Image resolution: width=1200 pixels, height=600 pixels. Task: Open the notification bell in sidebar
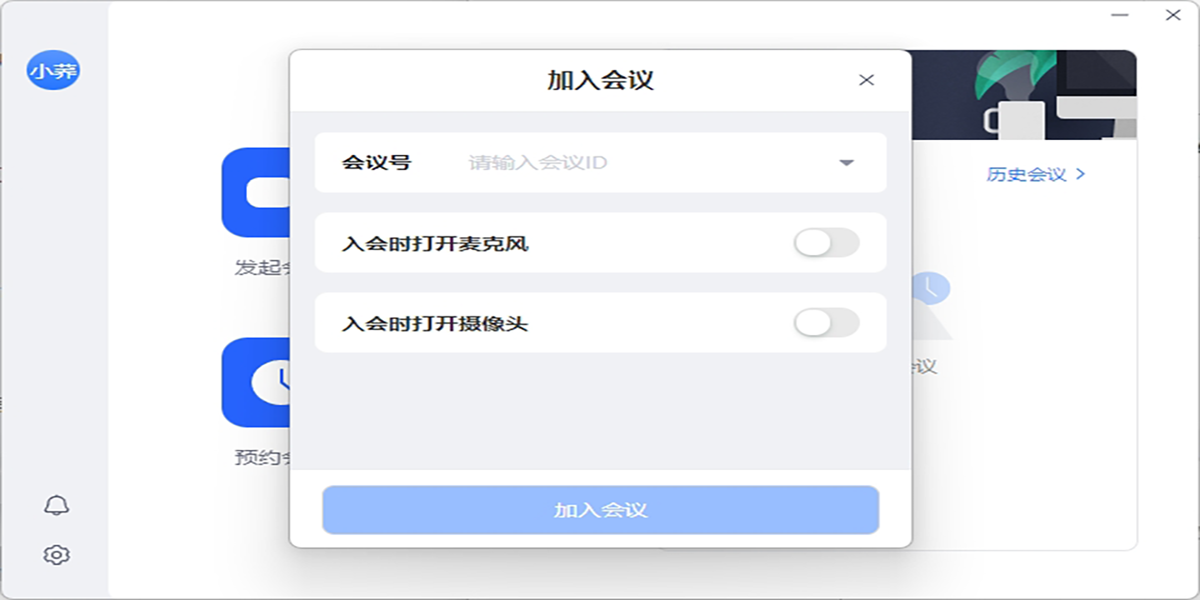(57, 505)
